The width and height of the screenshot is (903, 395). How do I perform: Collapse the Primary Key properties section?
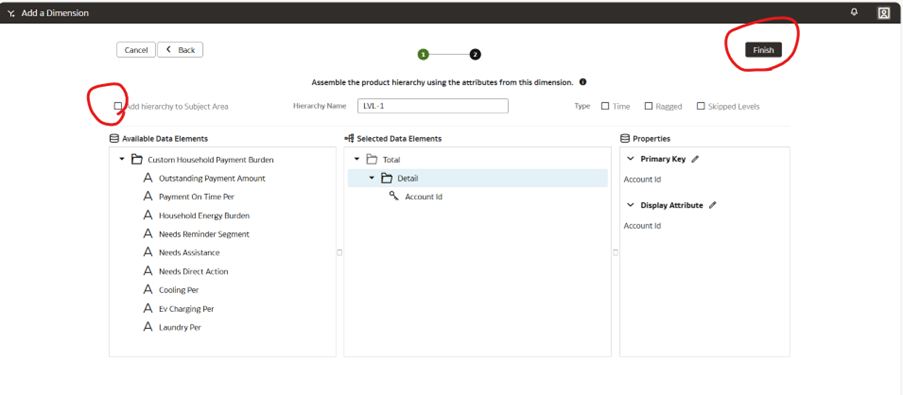(631, 159)
